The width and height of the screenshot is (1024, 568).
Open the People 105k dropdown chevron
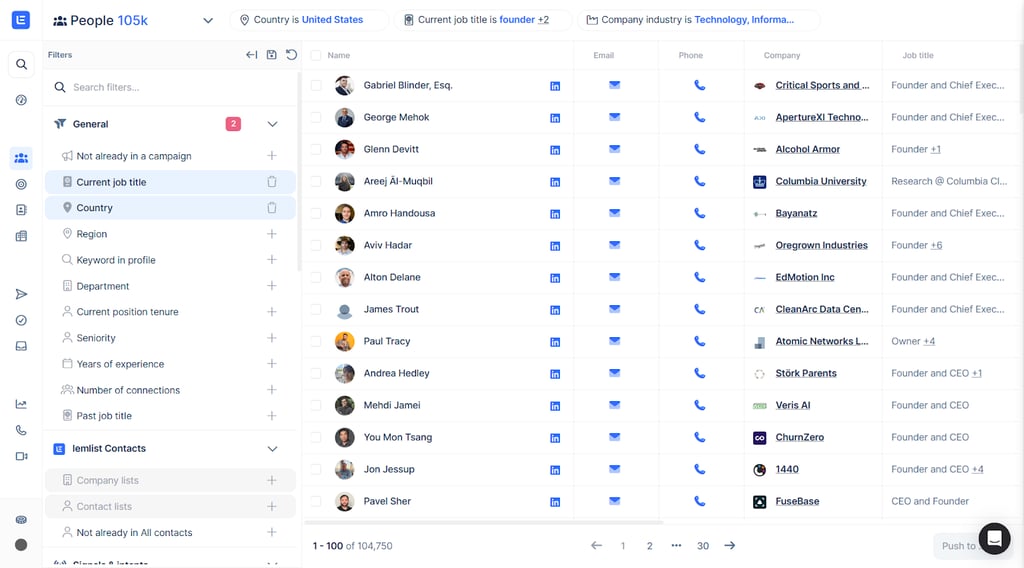point(208,20)
